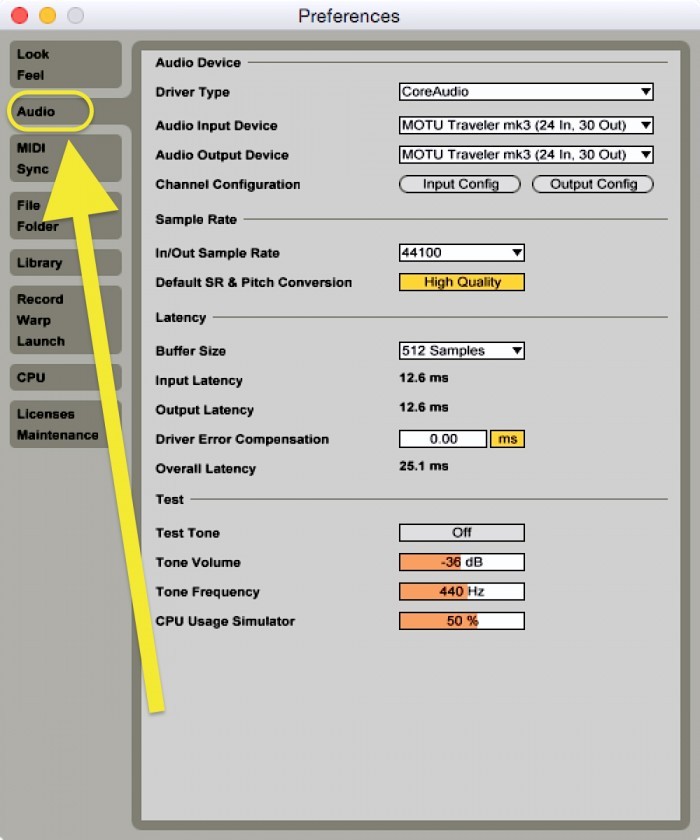Open the Driver Type CoreAudio dropdown
This screenshot has height=840, width=700.
[x=526, y=92]
